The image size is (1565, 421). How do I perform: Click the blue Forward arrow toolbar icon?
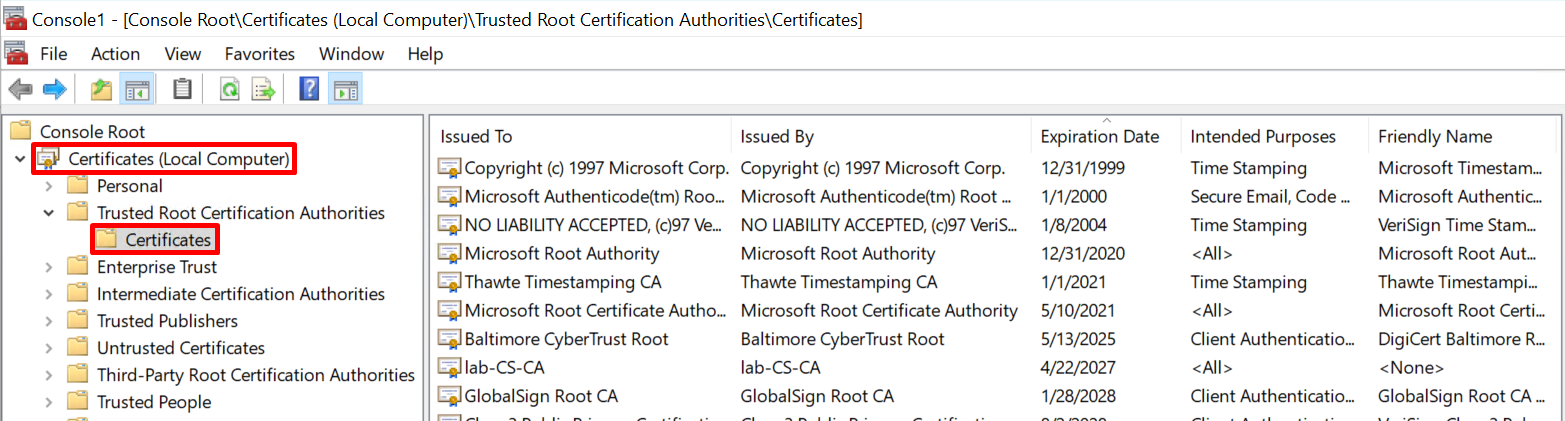[x=54, y=90]
